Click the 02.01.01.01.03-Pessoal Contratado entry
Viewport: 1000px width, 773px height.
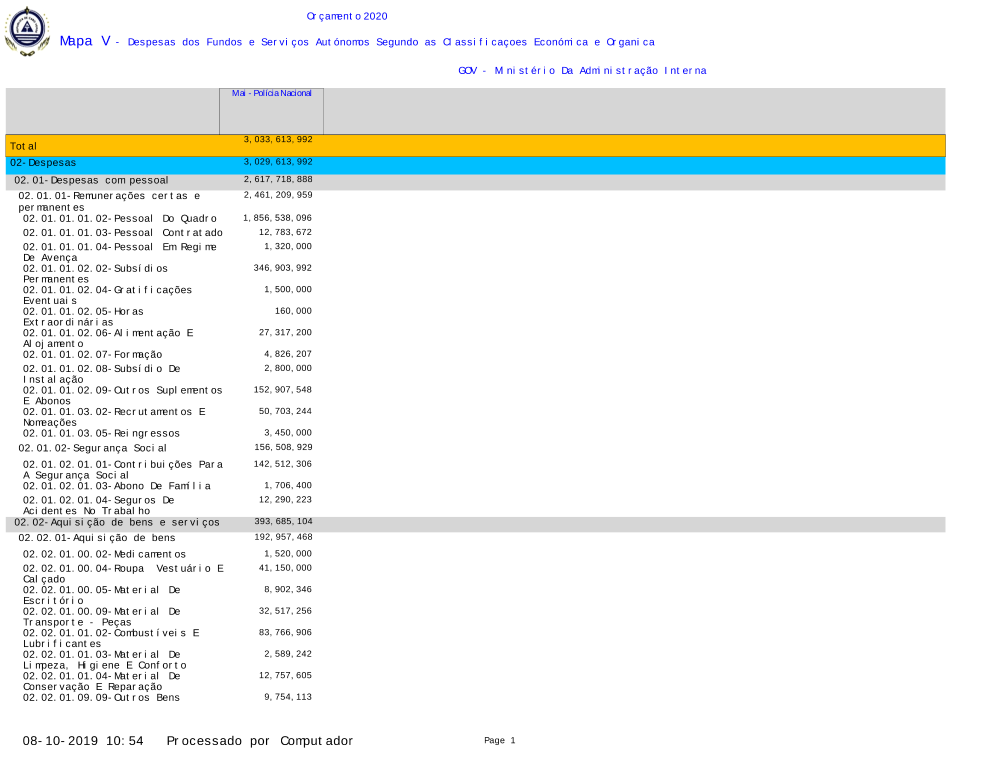coord(123,233)
